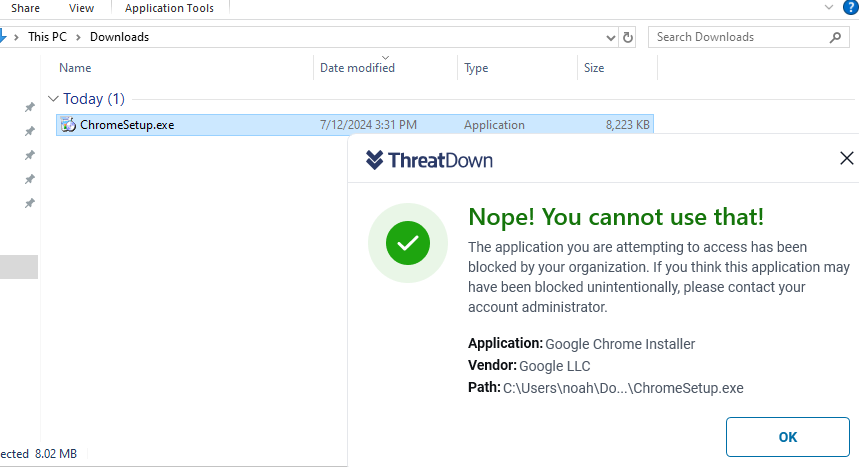Expand the chevron between This PC and Downloads
859x467 pixels.
[78, 37]
